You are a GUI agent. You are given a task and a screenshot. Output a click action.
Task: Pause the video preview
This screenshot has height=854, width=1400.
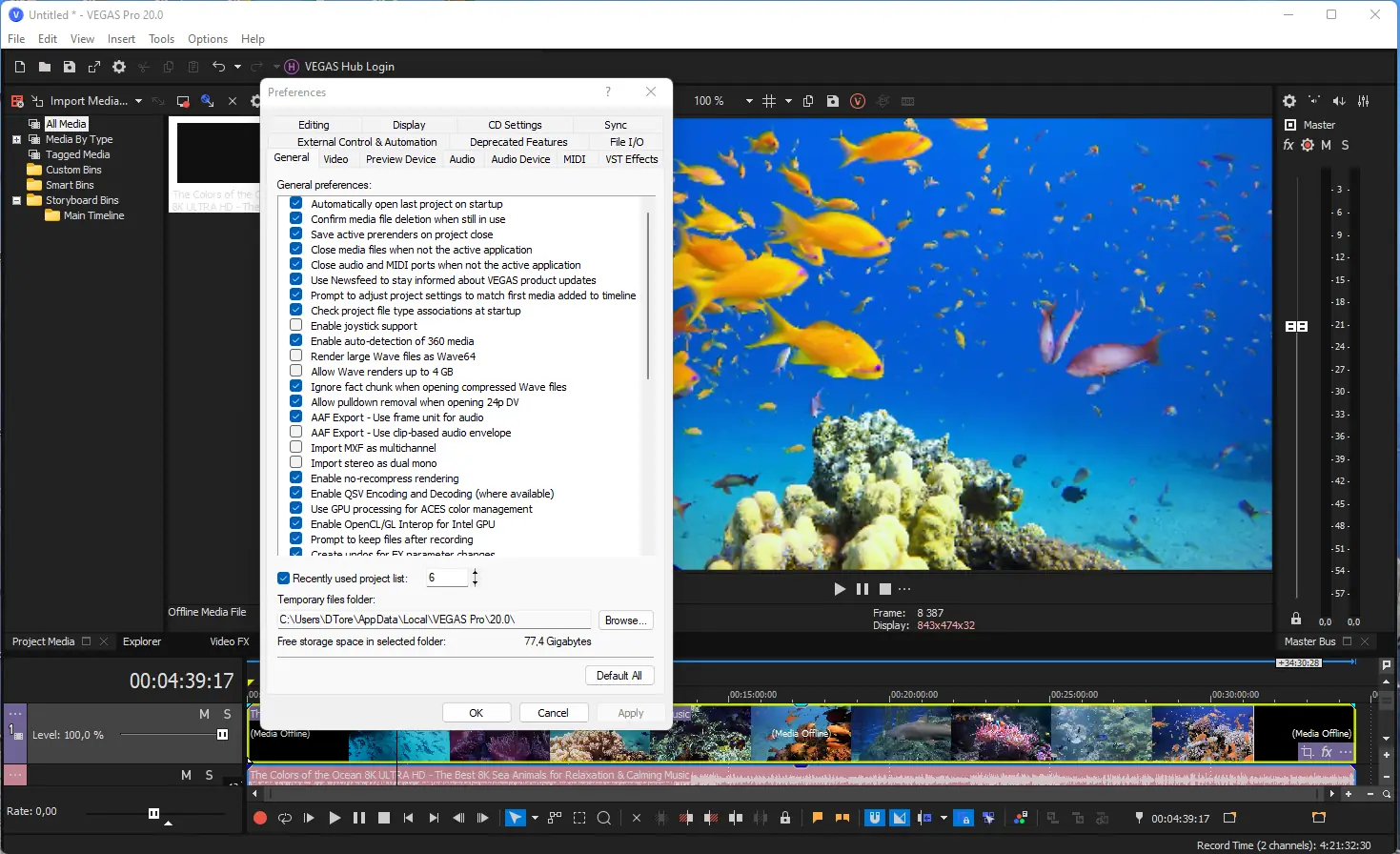862,589
